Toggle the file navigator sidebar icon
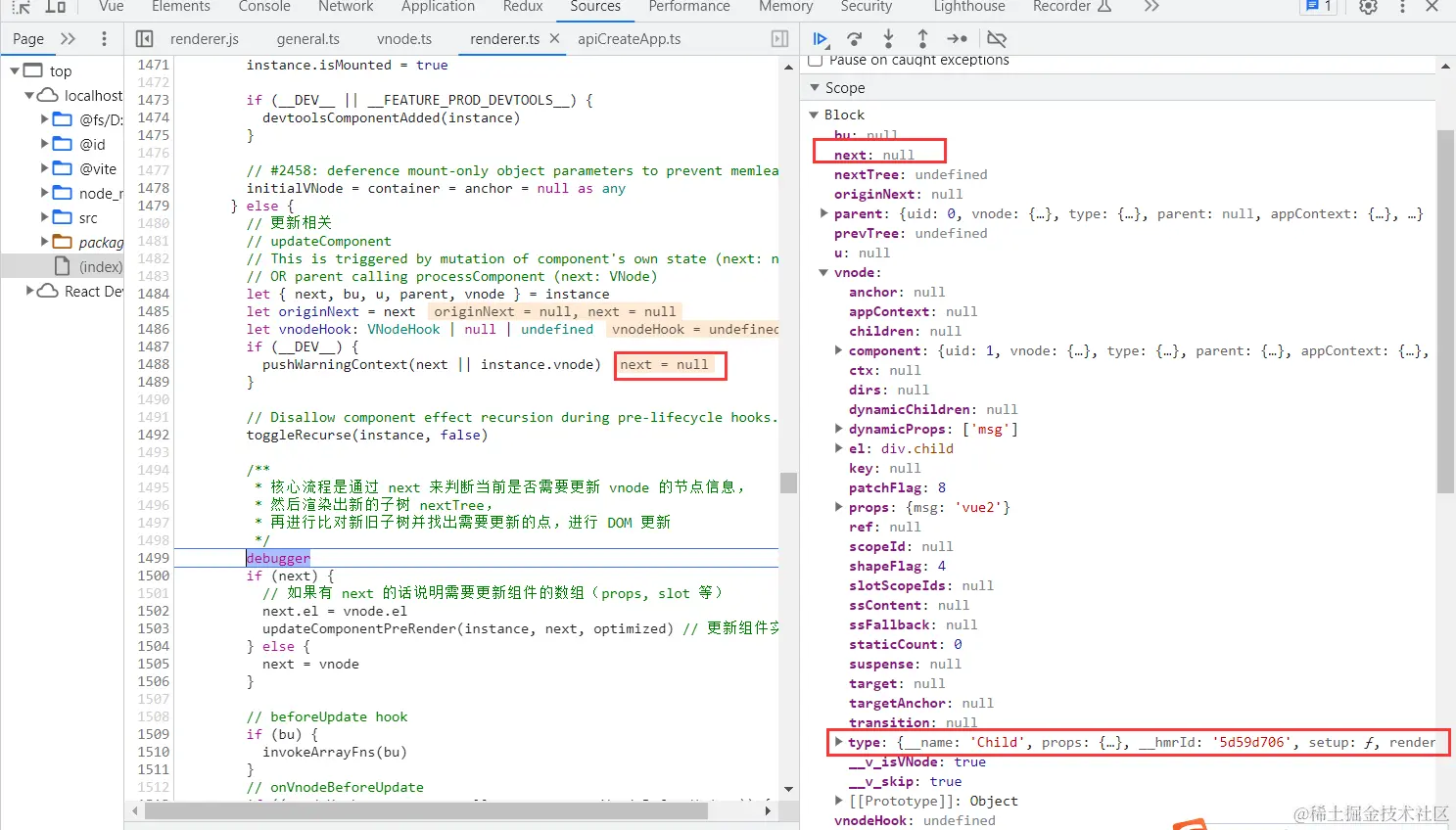This screenshot has width=1456, height=830. 144,39
